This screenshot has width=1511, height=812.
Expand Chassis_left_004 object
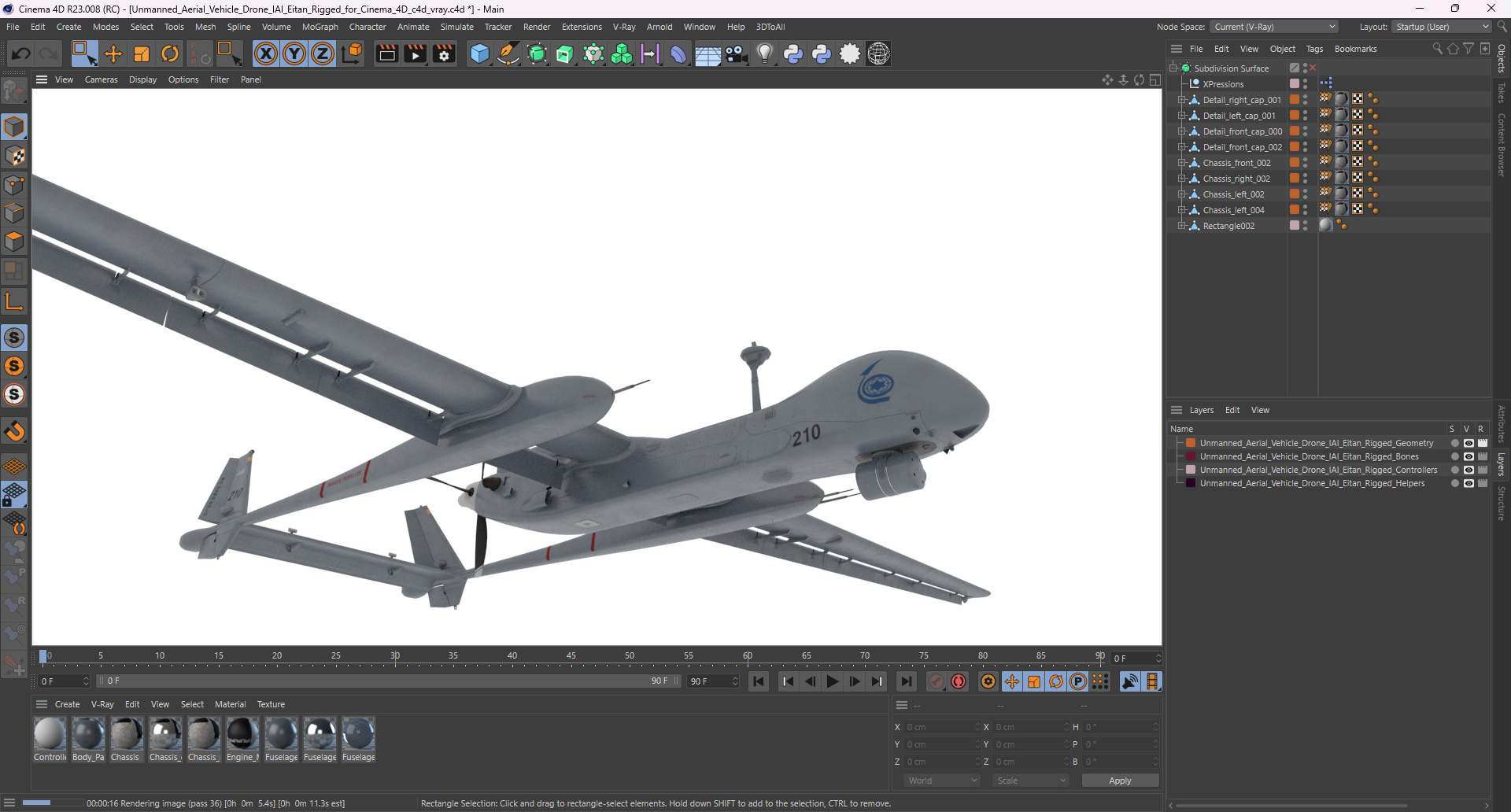[1181, 210]
